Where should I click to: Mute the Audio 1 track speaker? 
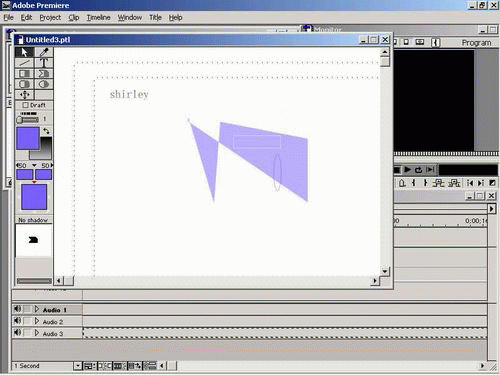click(17, 309)
